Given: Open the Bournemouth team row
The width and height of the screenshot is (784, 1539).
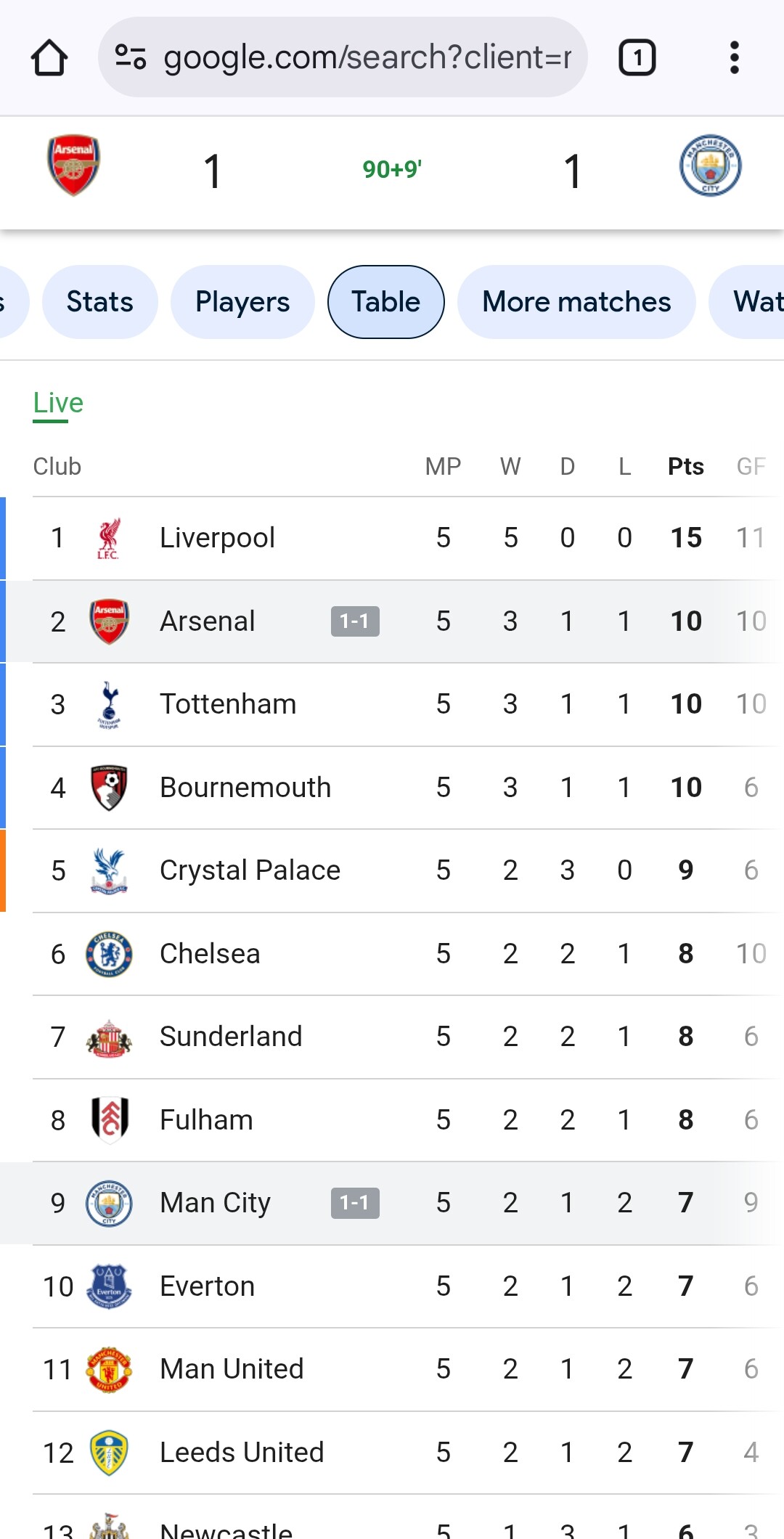Looking at the screenshot, I should pos(245,788).
